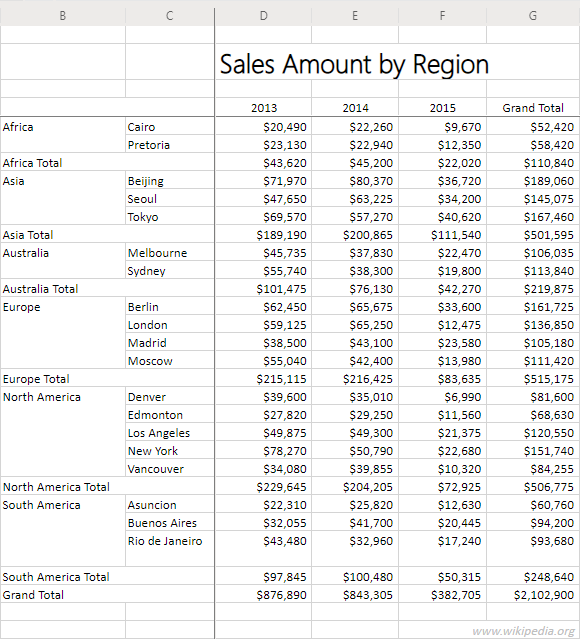Select column D header
The height and width of the screenshot is (639, 580).
pyautogui.click(x=263, y=16)
